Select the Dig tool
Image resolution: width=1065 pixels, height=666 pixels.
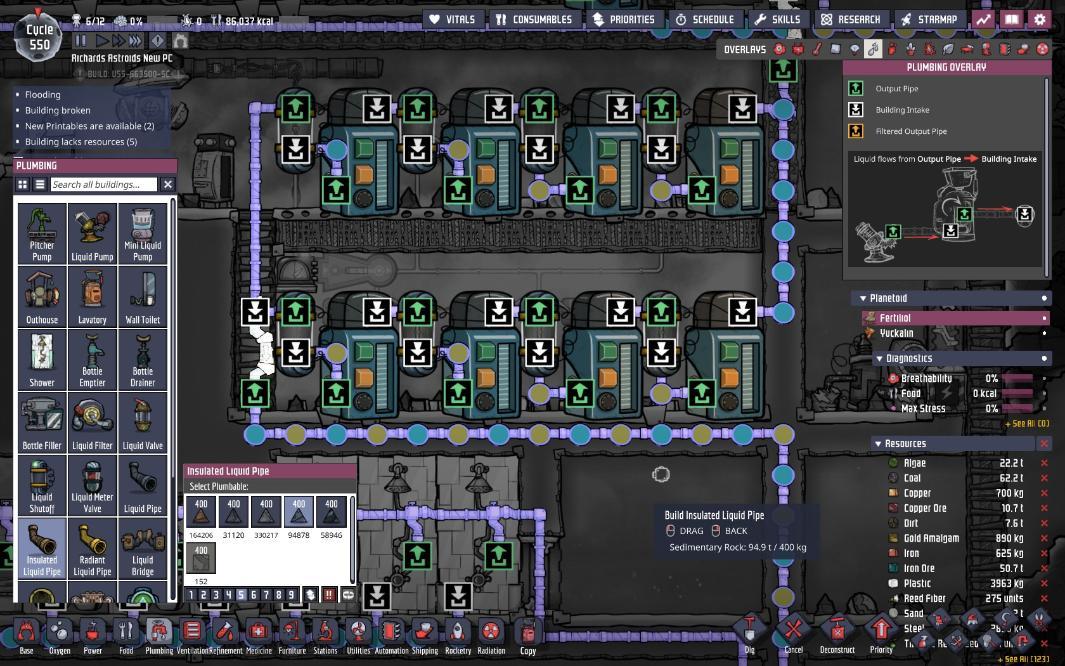pyautogui.click(x=750, y=634)
